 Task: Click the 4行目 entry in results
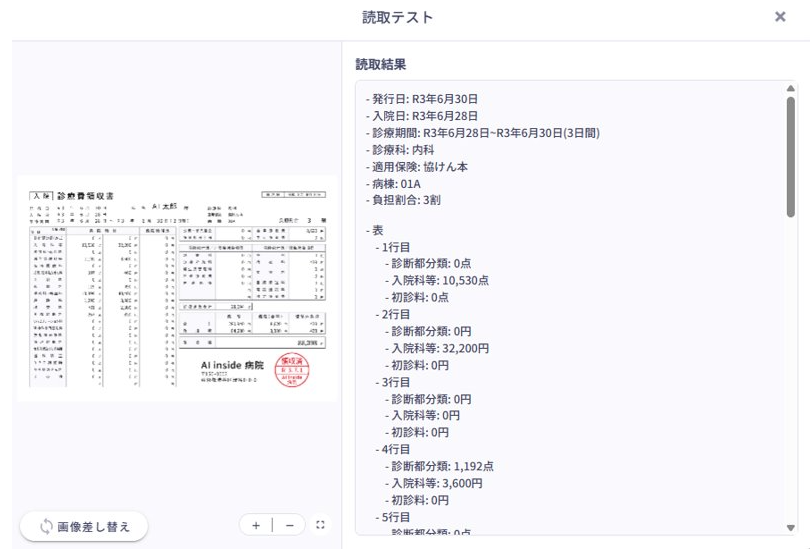pyautogui.click(x=391, y=447)
